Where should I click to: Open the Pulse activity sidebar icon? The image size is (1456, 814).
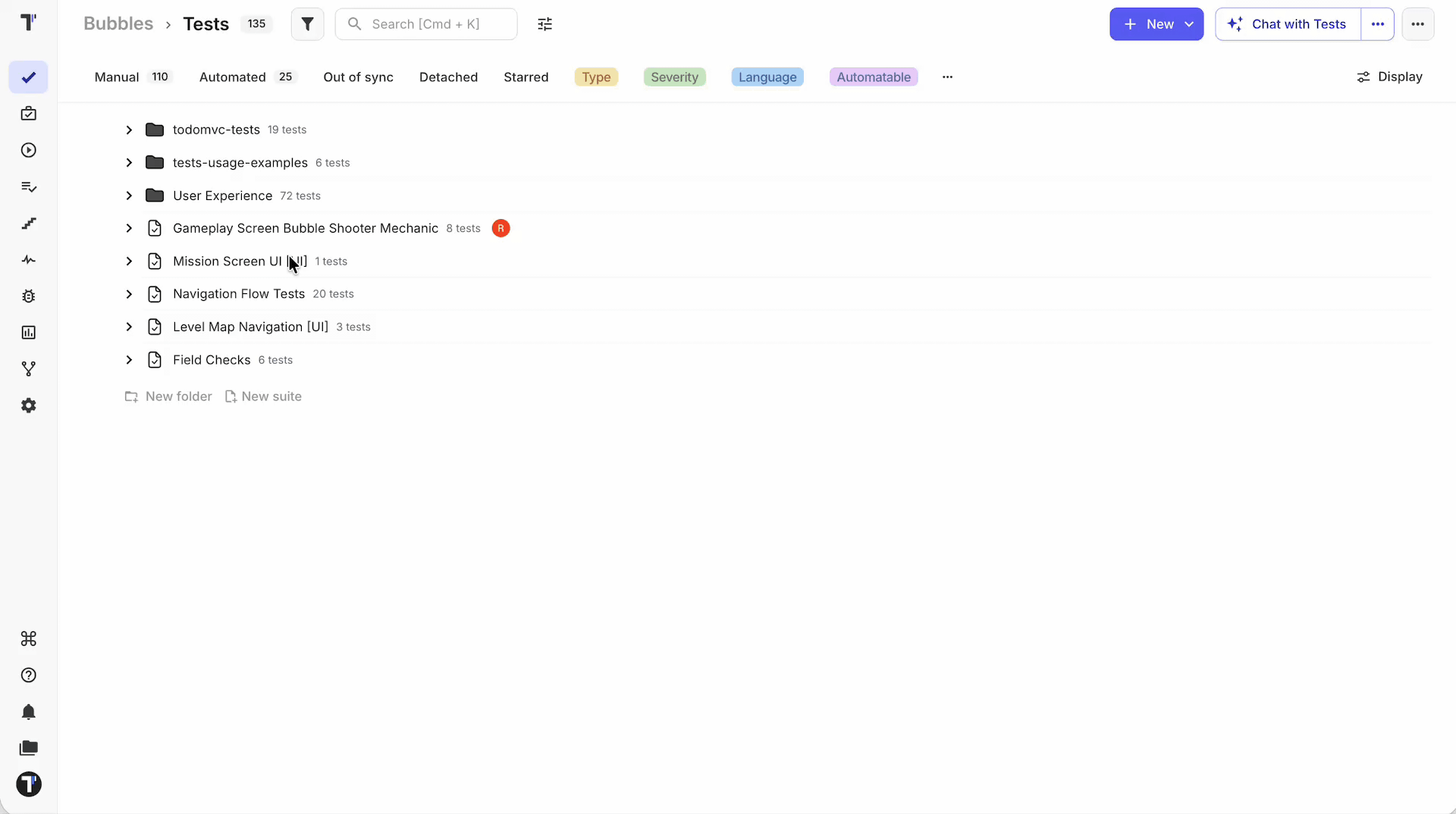tap(28, 259)
